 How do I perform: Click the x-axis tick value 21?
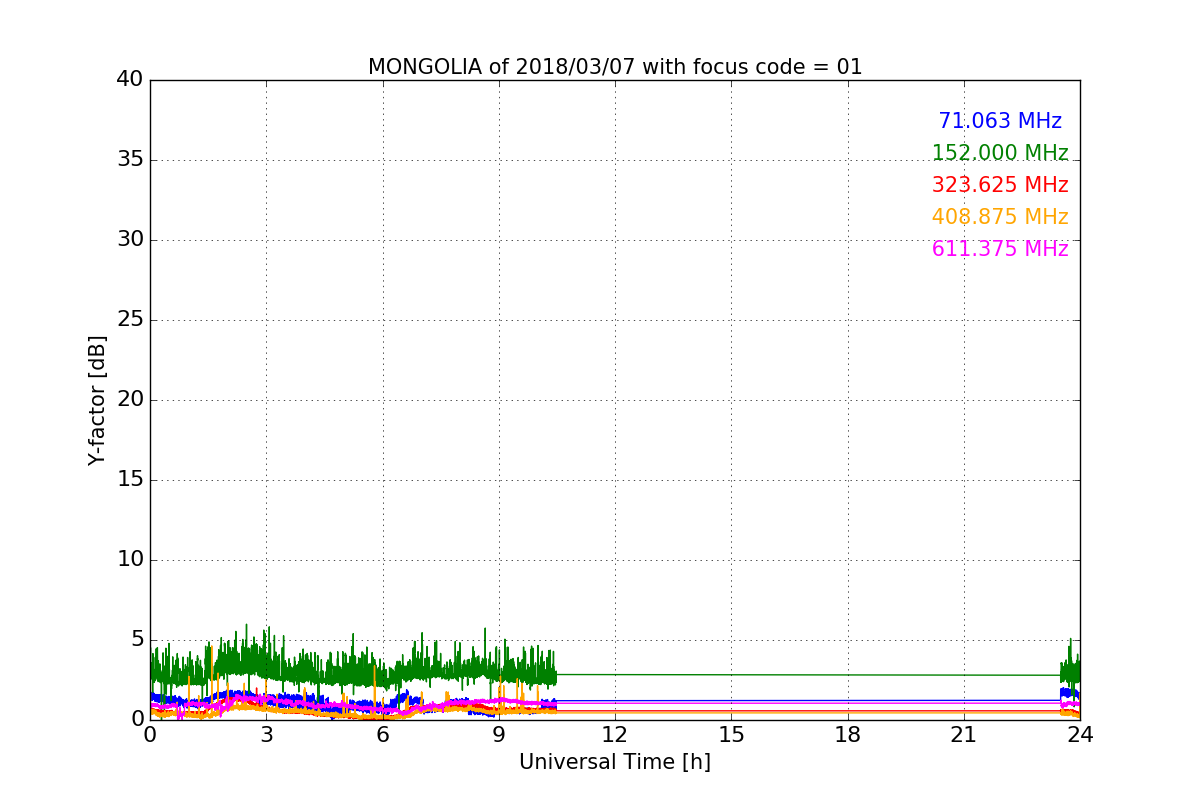pos(964,735)
